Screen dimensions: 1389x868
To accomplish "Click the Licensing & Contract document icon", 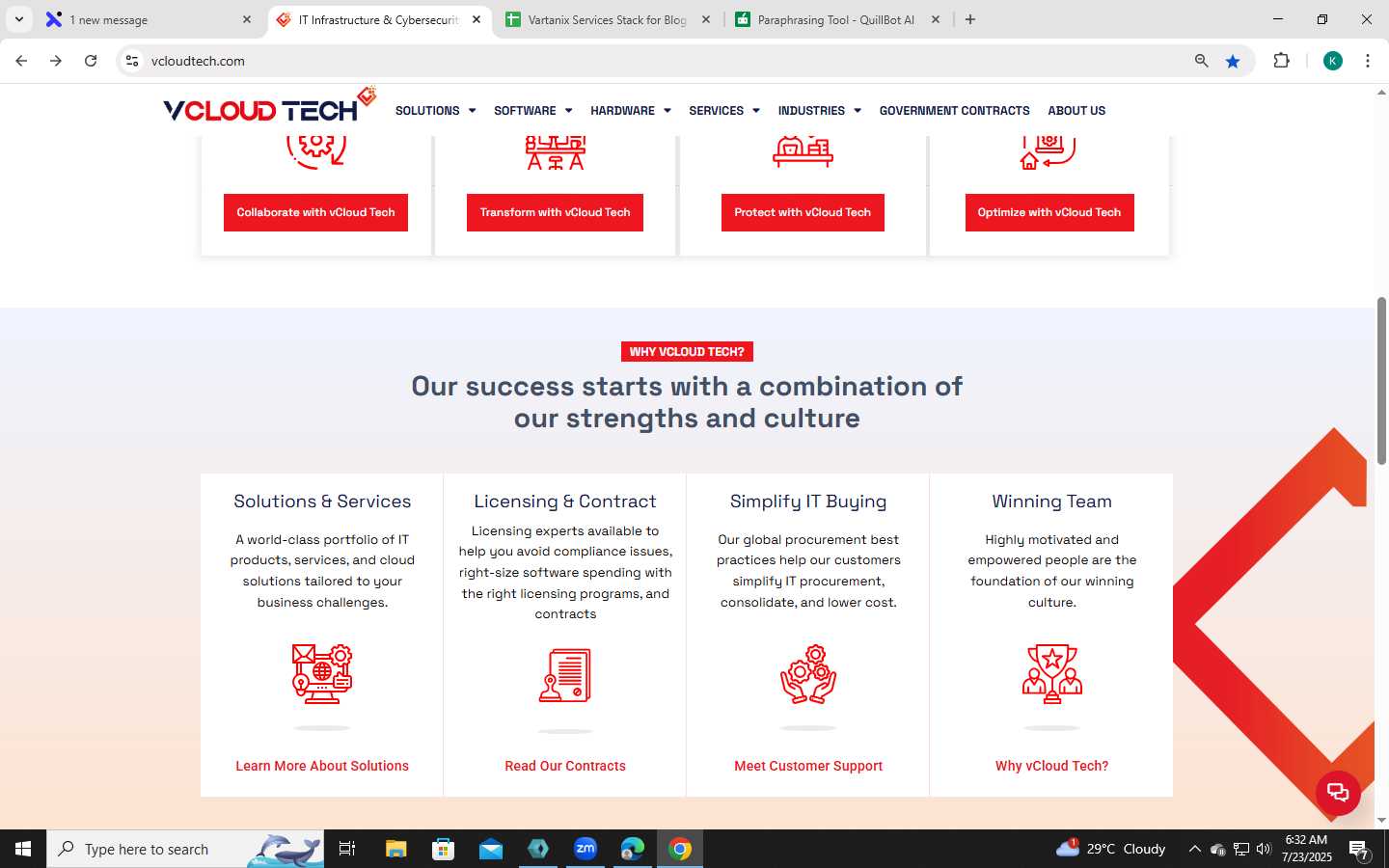I will [565, 675].
